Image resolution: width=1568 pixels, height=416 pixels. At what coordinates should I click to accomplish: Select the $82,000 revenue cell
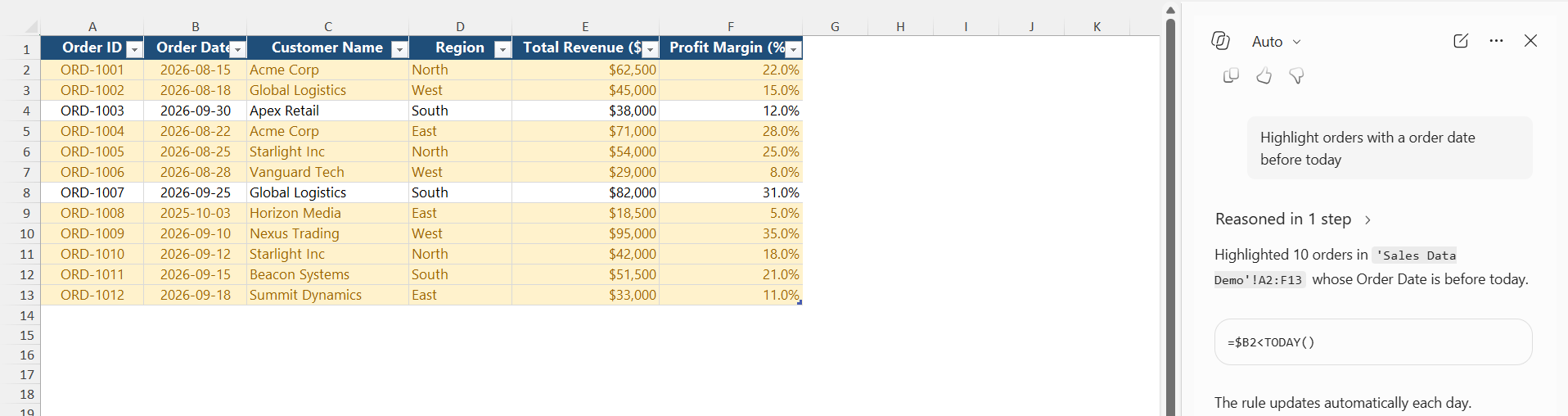586,192
